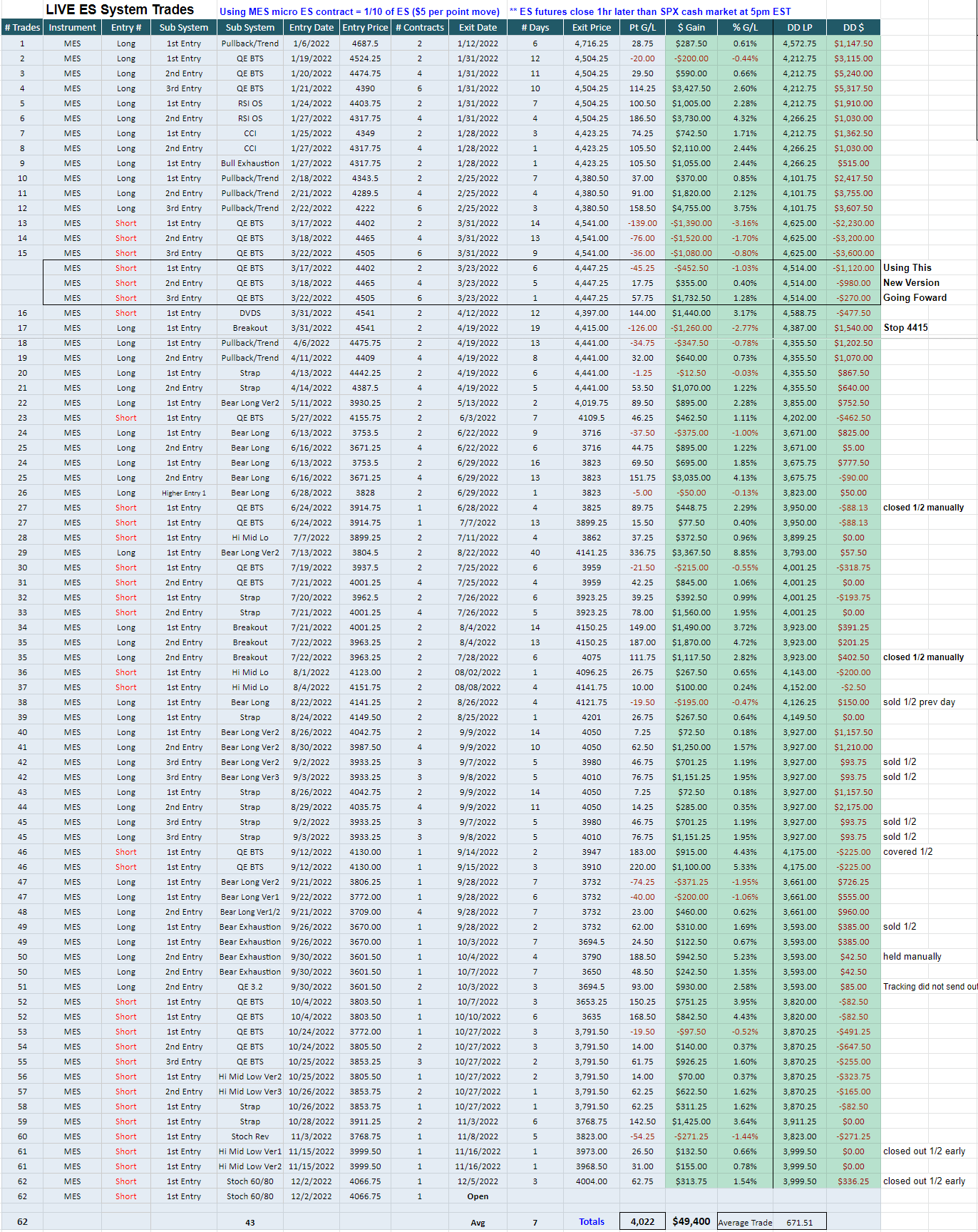Screen dimensions: 978x1232
Task: Click the 'Exit Date' column header
Action: click(x=478, y=28)
